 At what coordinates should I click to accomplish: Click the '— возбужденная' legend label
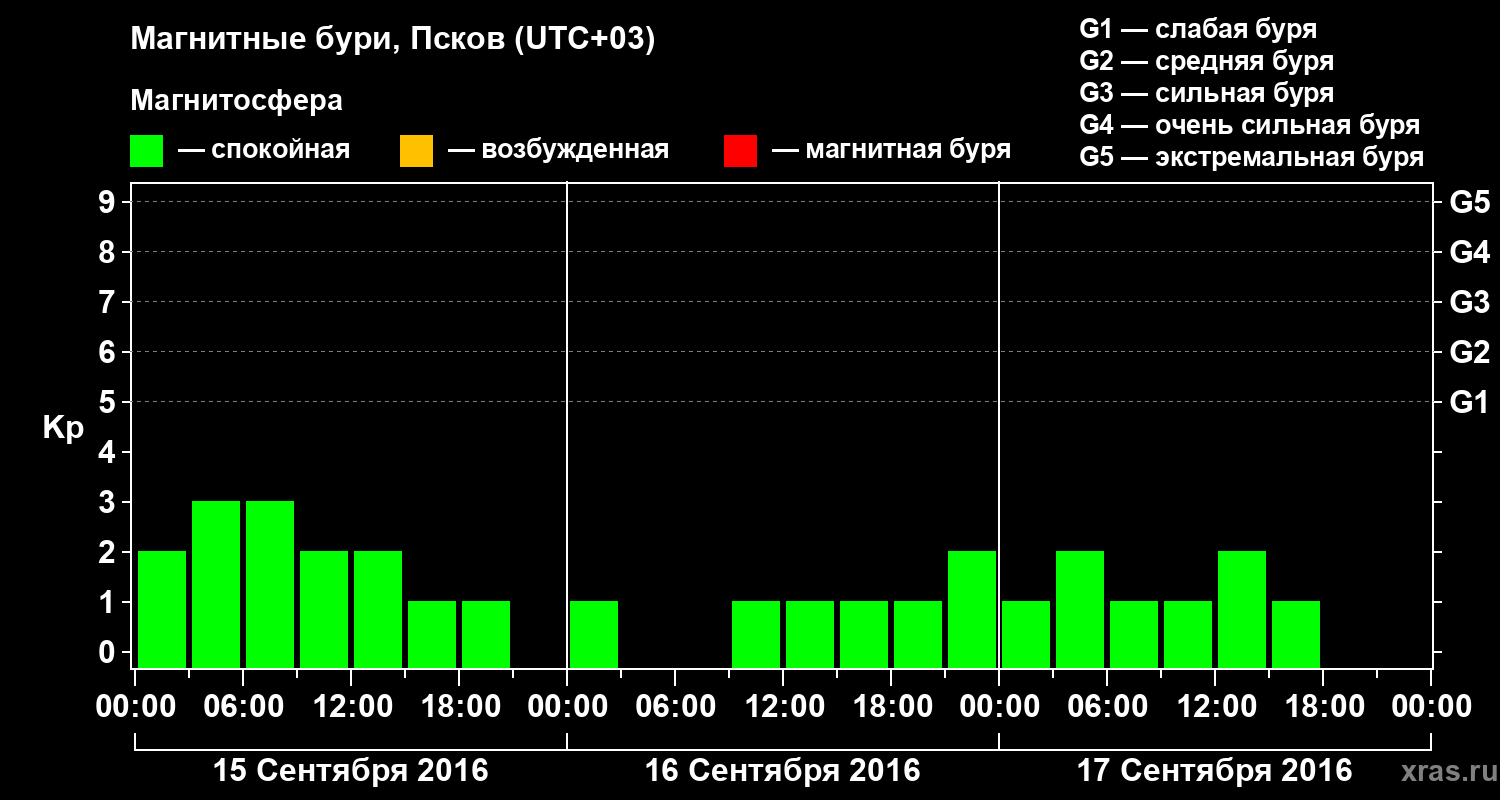558,151
